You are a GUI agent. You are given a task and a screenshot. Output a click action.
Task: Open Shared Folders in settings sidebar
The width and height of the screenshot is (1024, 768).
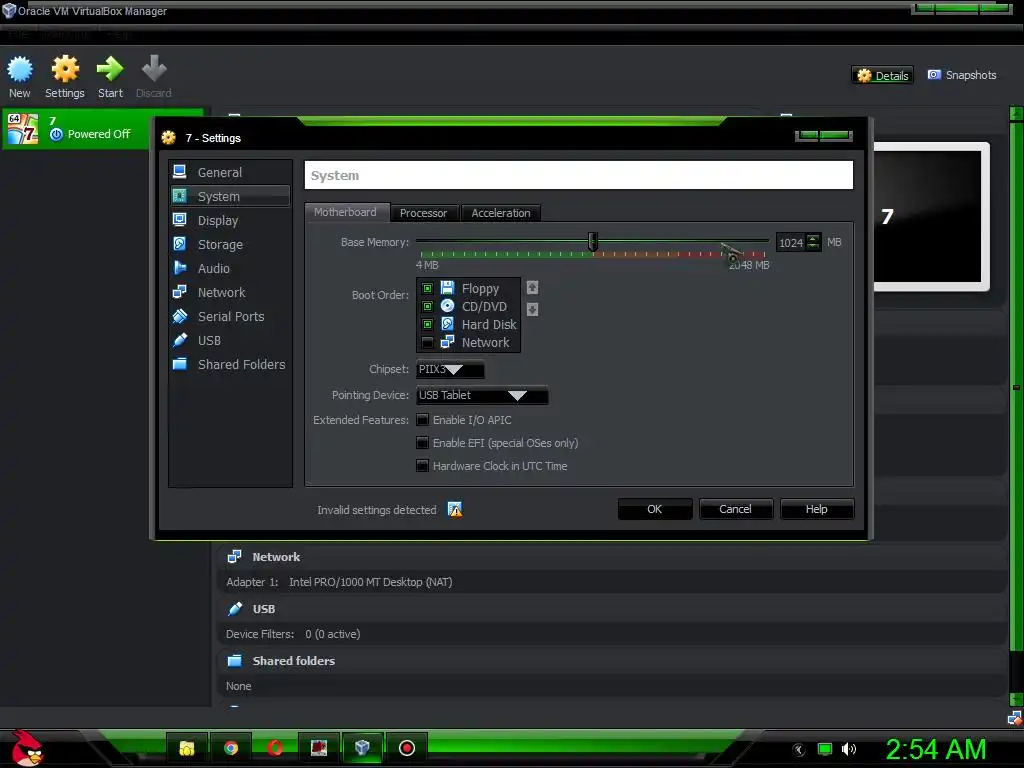pos(230,364)
